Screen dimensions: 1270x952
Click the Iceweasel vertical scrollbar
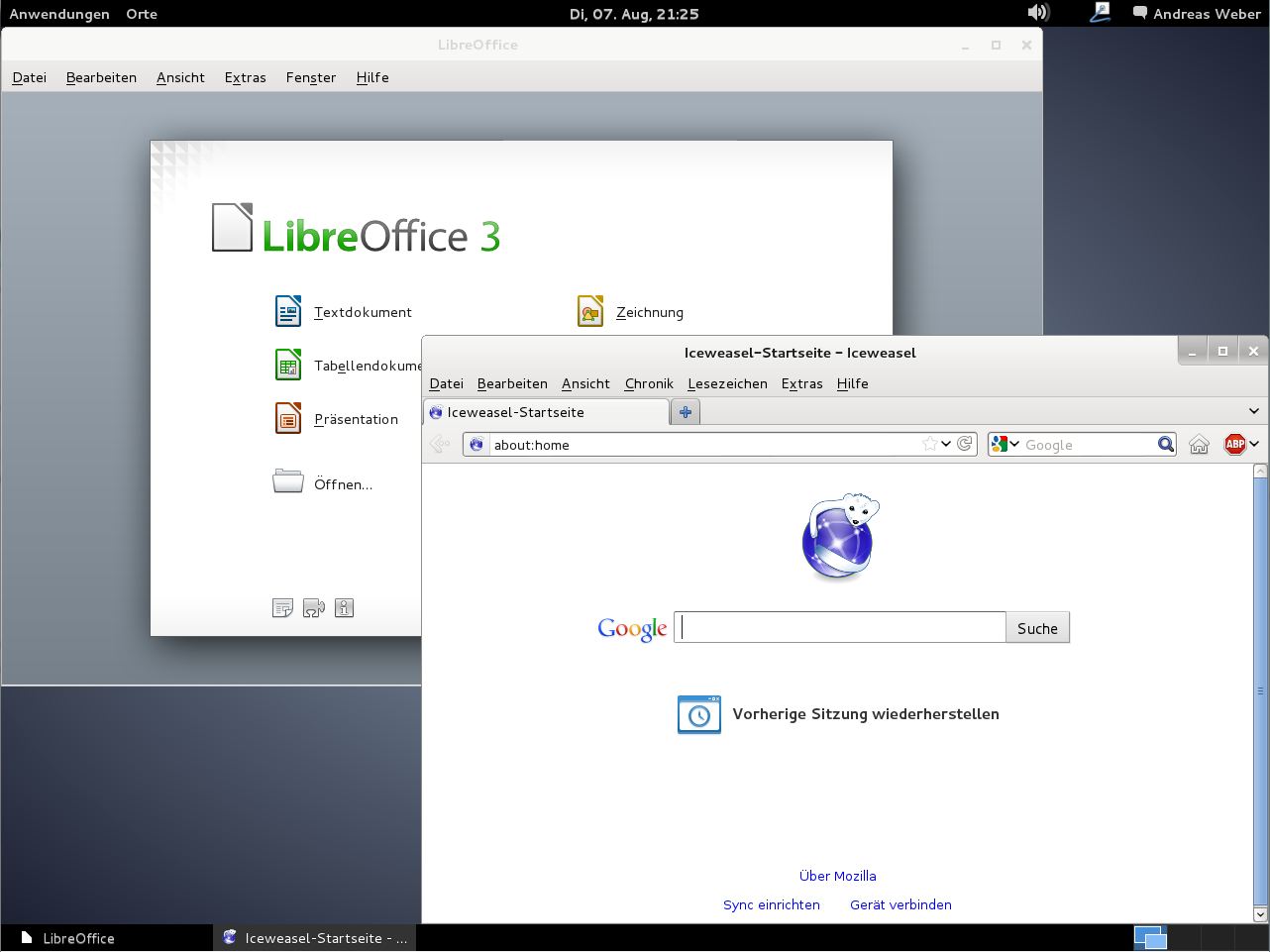pyautogui.click(x=1261, y=690)
